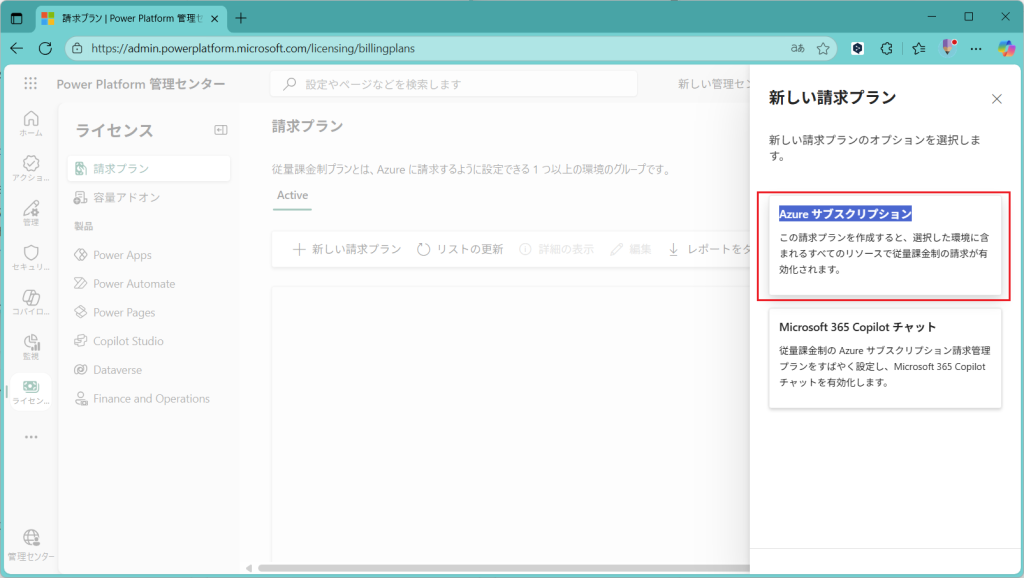This screenshot has height=578, width=1024.
Task: Open the Admin centers globe icon
Action: [31, 545]
